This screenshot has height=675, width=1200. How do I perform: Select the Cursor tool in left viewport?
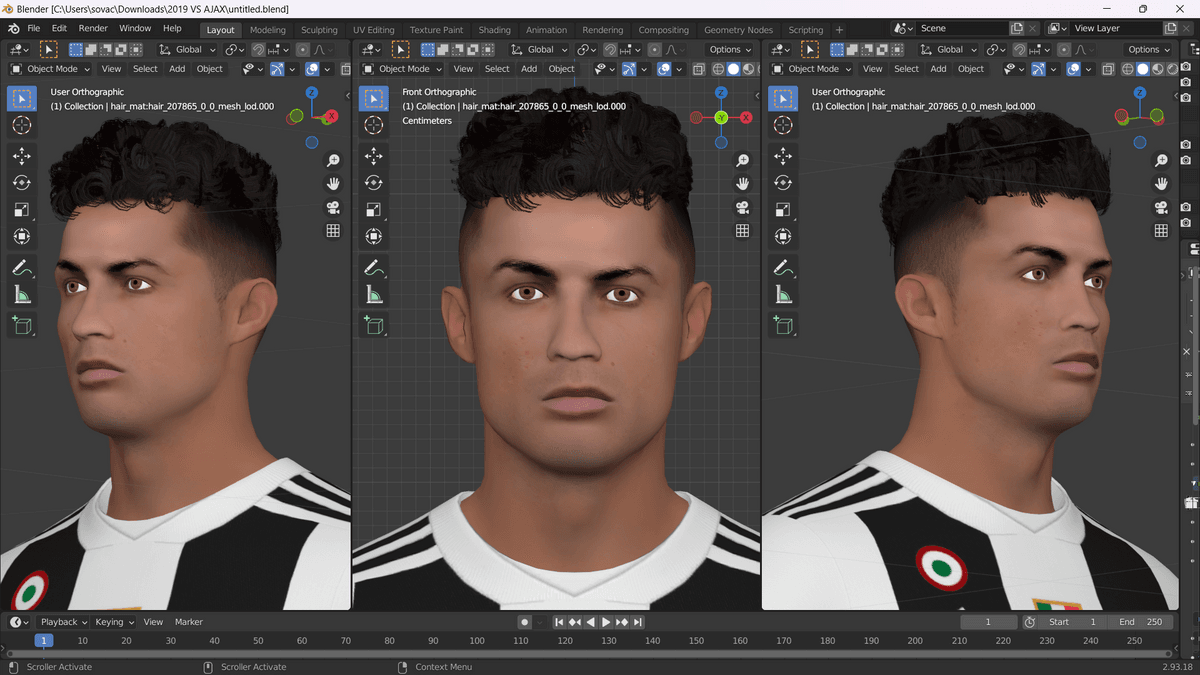[x=22, y=125]
